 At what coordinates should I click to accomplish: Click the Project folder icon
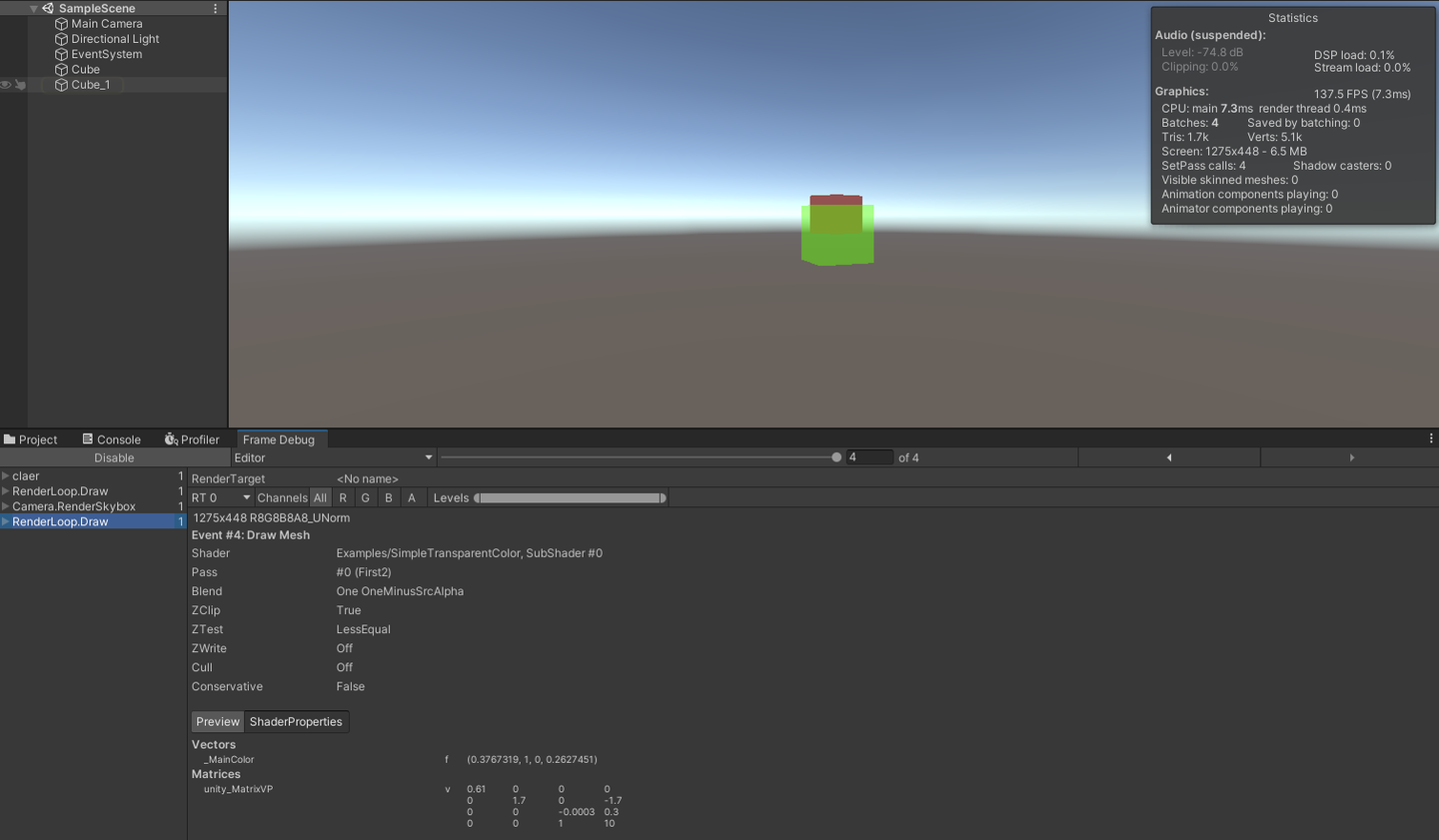pos(11,439)
